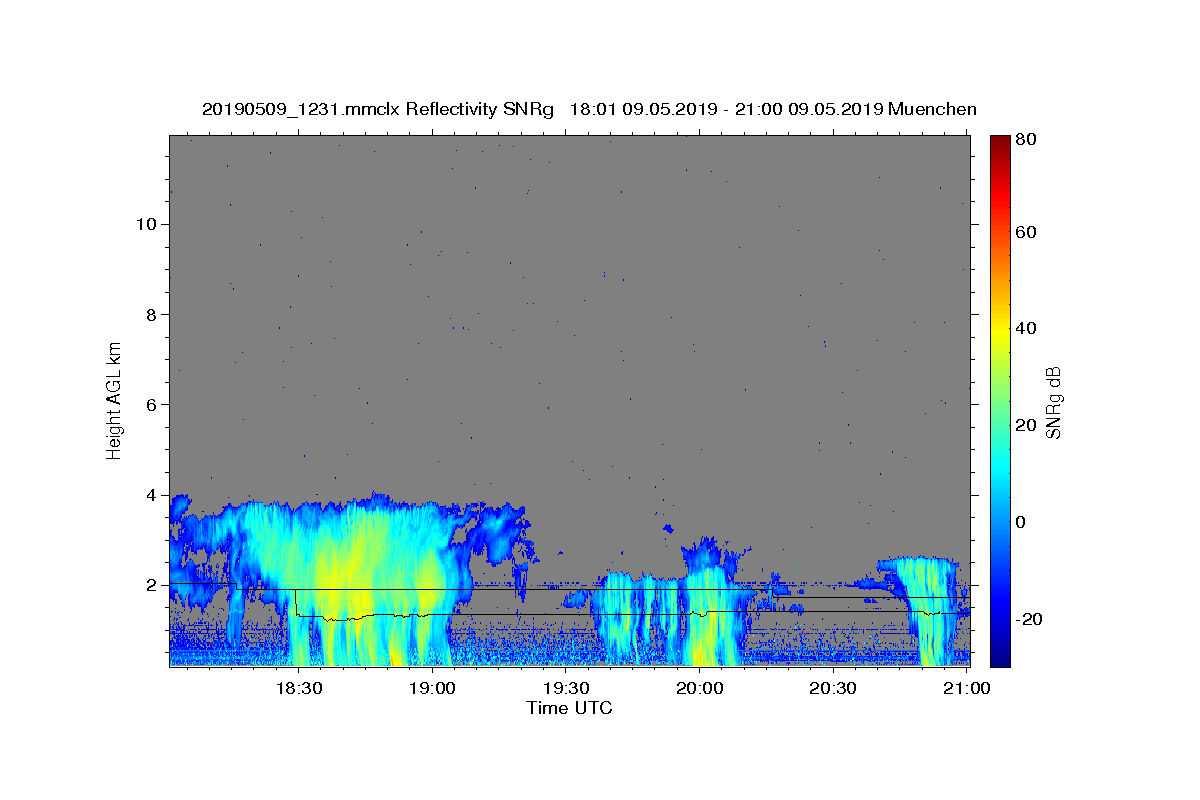This screenshot has height=800, width=1200.
Task: Click the height tick label 8
Action: pyautogui.click(x=149, y=314)
